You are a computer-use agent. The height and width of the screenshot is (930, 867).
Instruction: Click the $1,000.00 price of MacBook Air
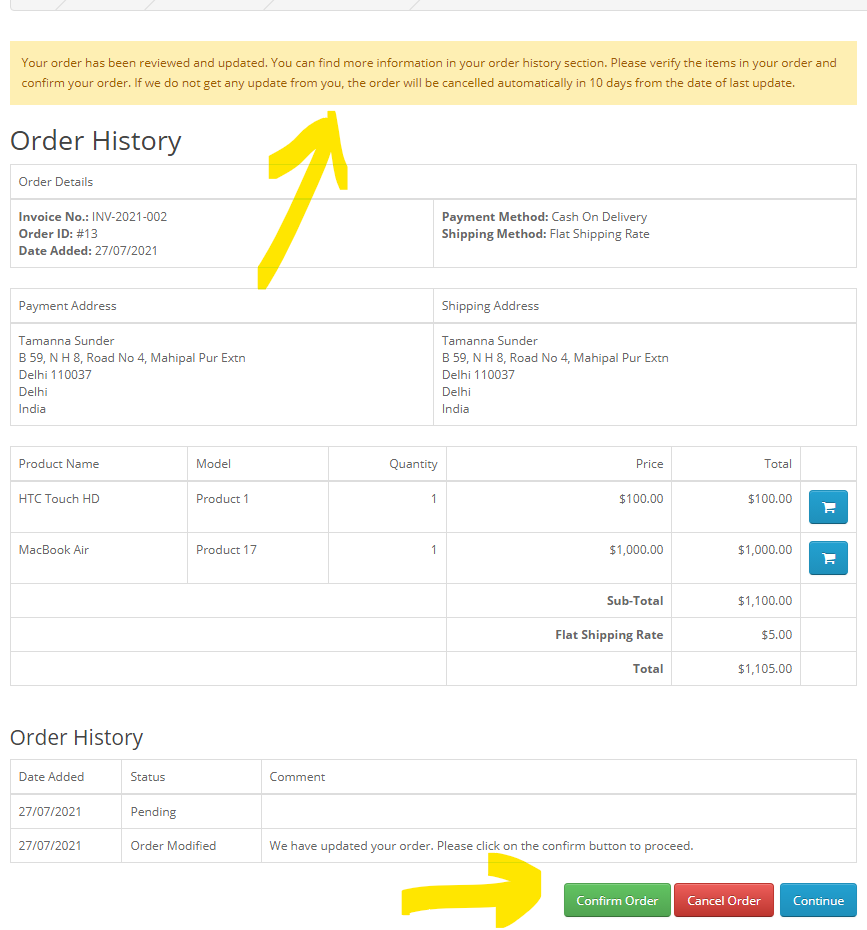click(x=636, y=550)
